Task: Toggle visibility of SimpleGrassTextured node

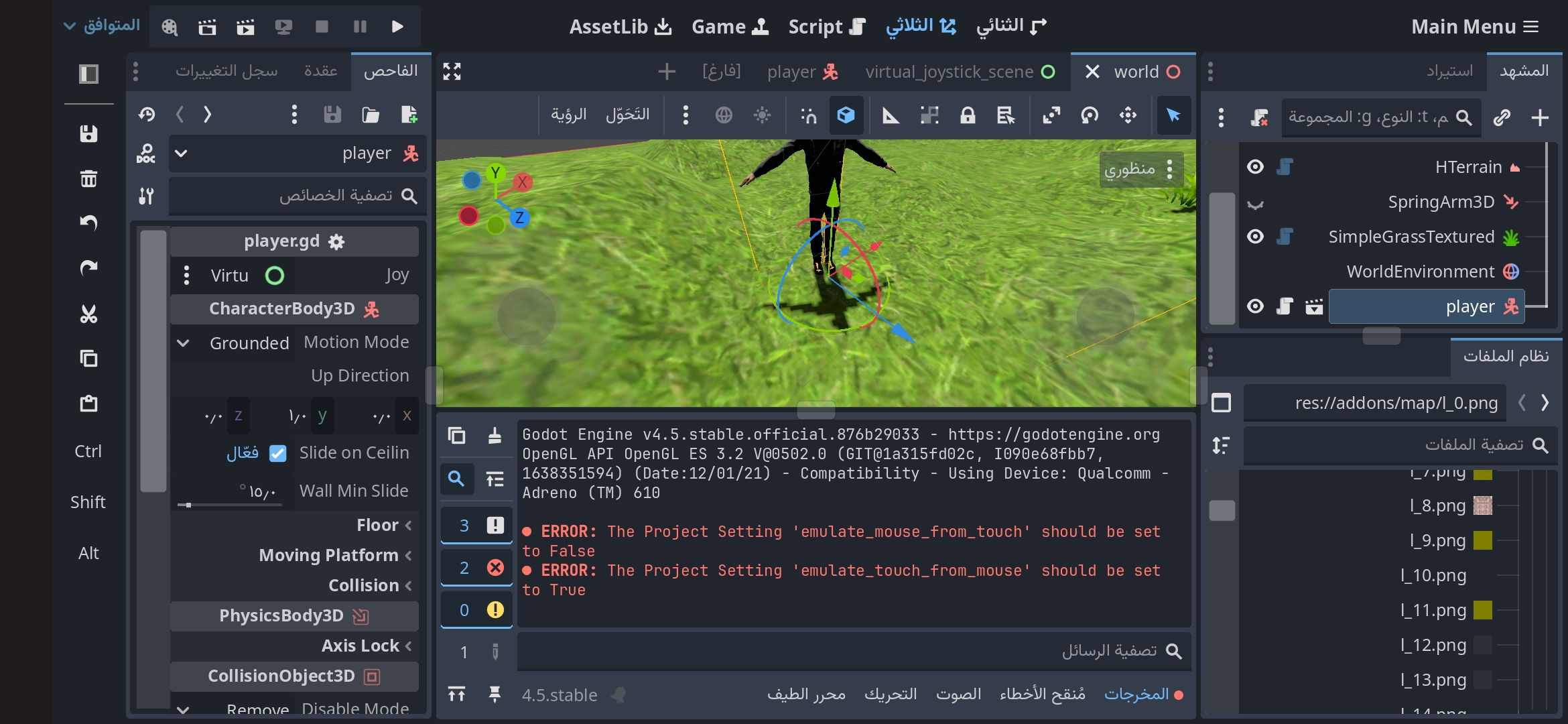Action: [1255, 237]
